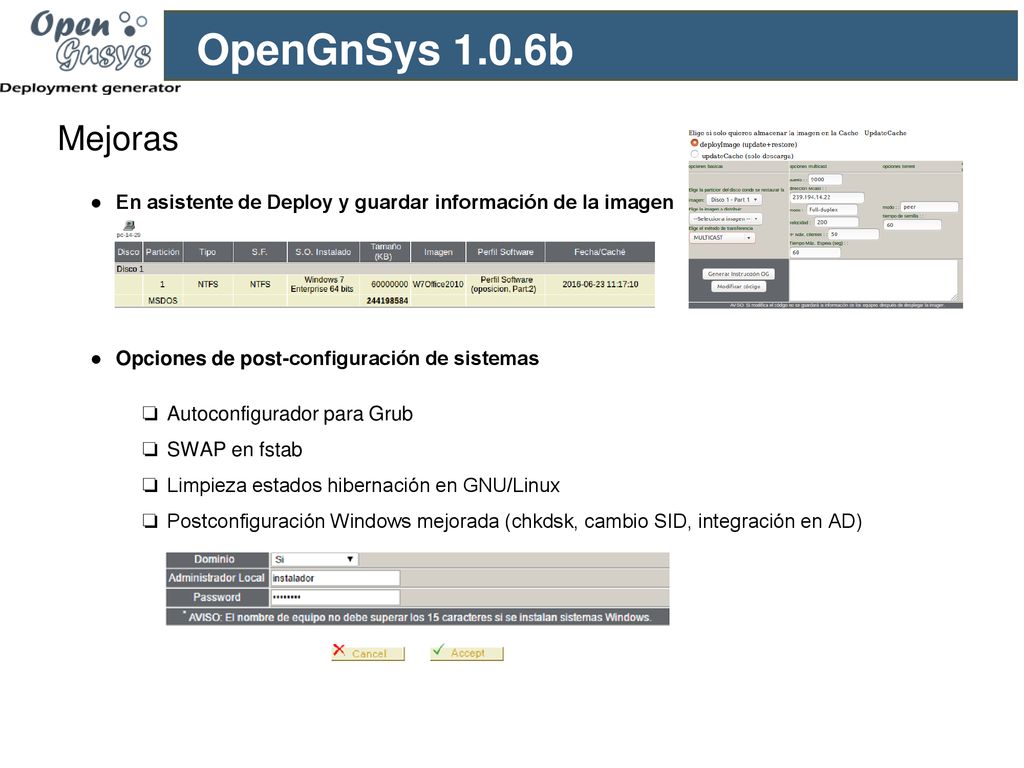Click the pc-14-29 computer icon
Image resolution: width=1024 pixels, height=768 pixels.
pyautogui.click(x=129, y=226)
